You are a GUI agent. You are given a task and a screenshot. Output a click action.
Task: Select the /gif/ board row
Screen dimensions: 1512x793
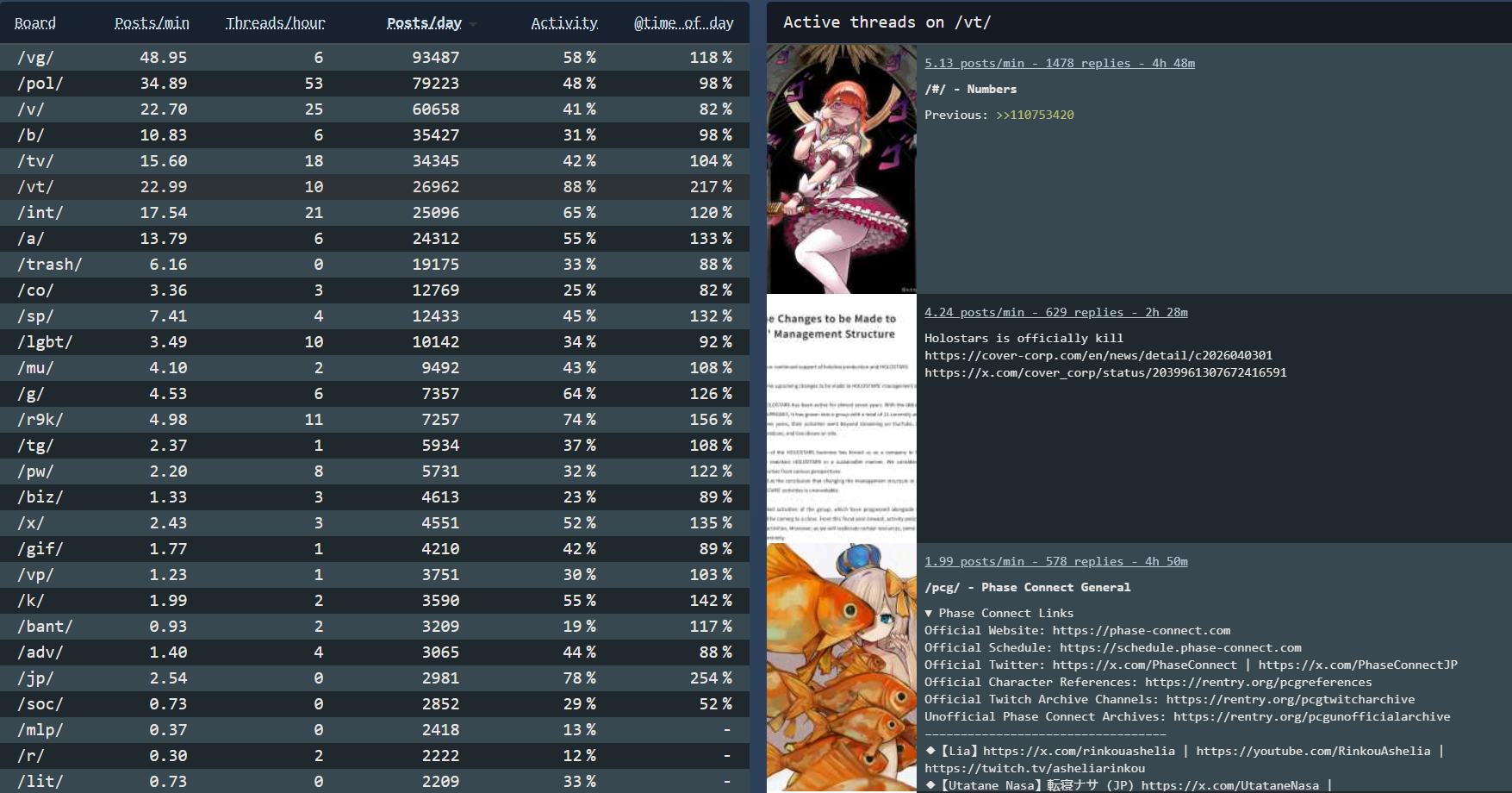pos(375,549)
